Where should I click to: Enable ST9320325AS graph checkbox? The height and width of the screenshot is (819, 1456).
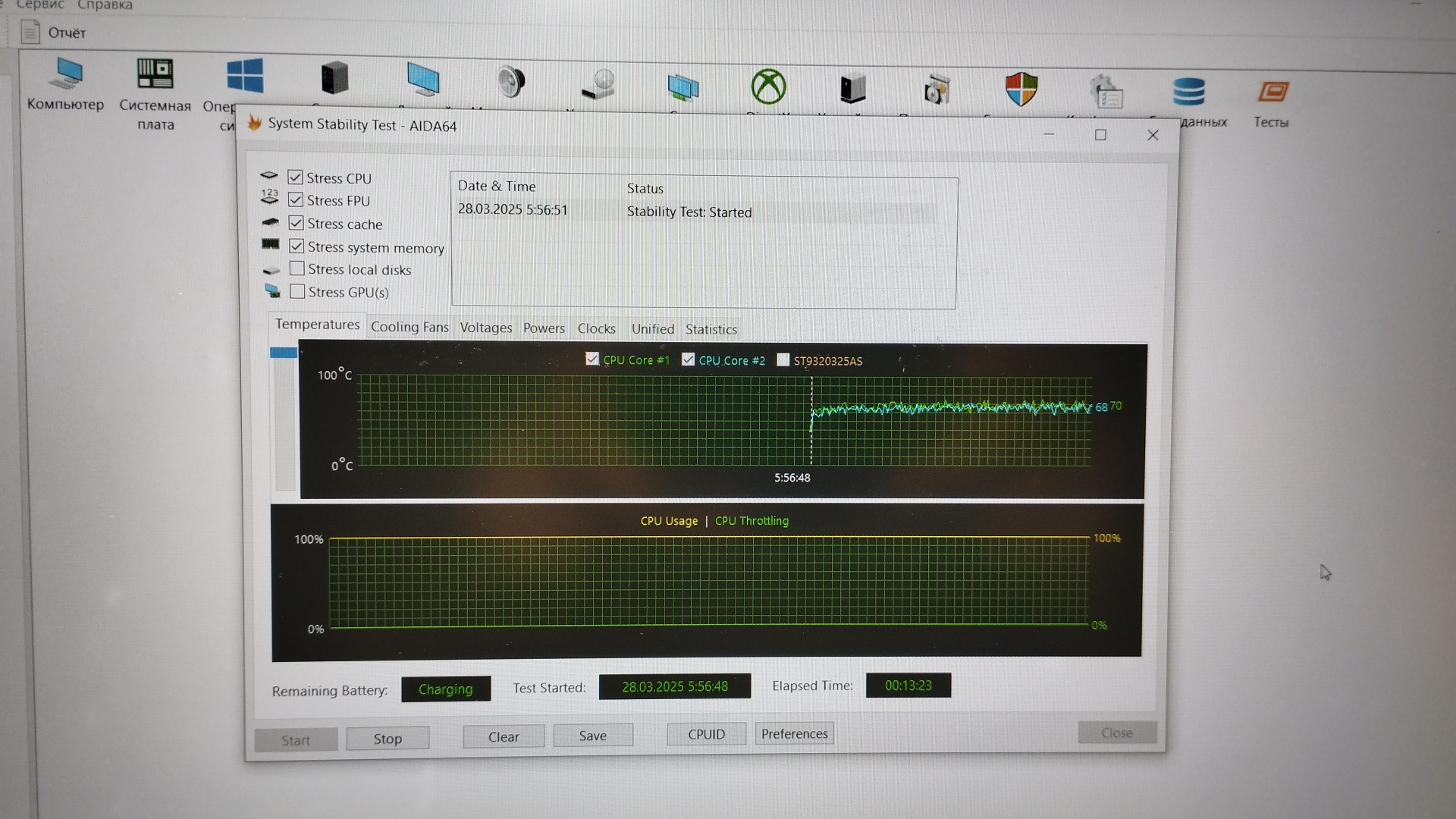[x=783, y=359]
